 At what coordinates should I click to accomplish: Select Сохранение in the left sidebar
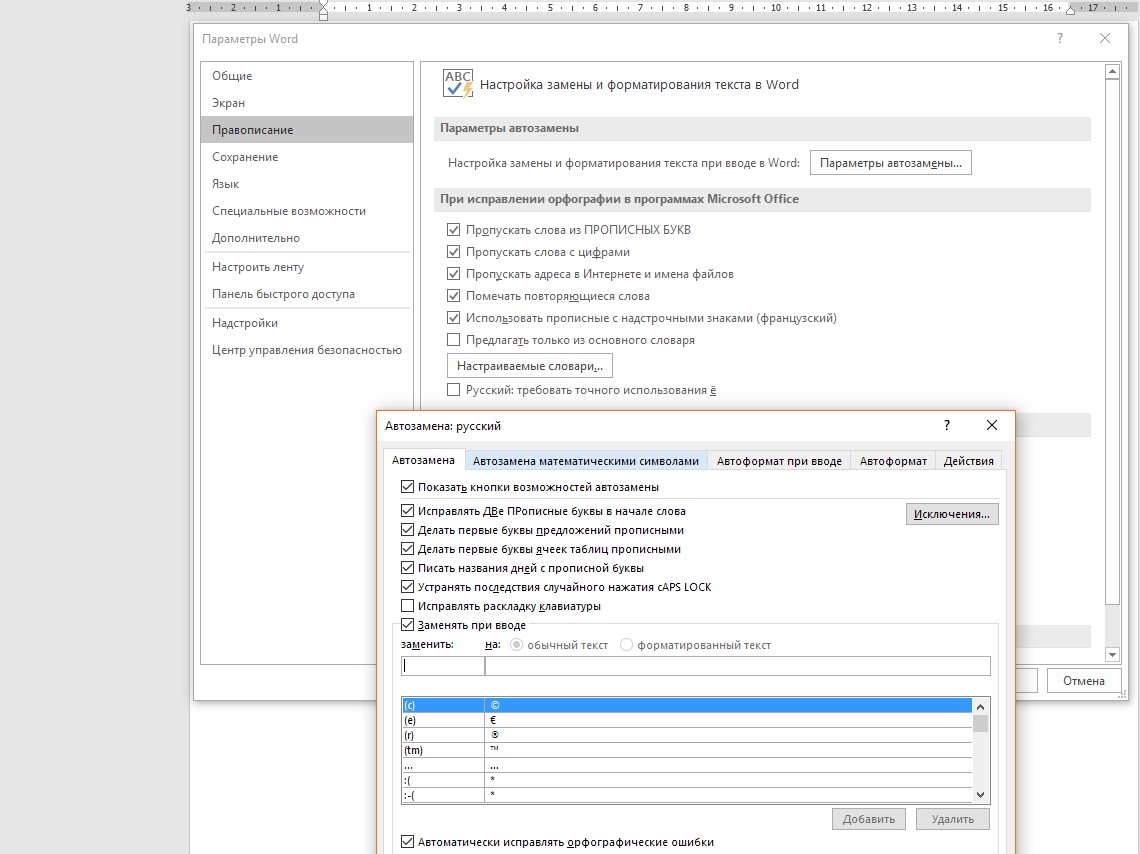(x=245, y=157)
